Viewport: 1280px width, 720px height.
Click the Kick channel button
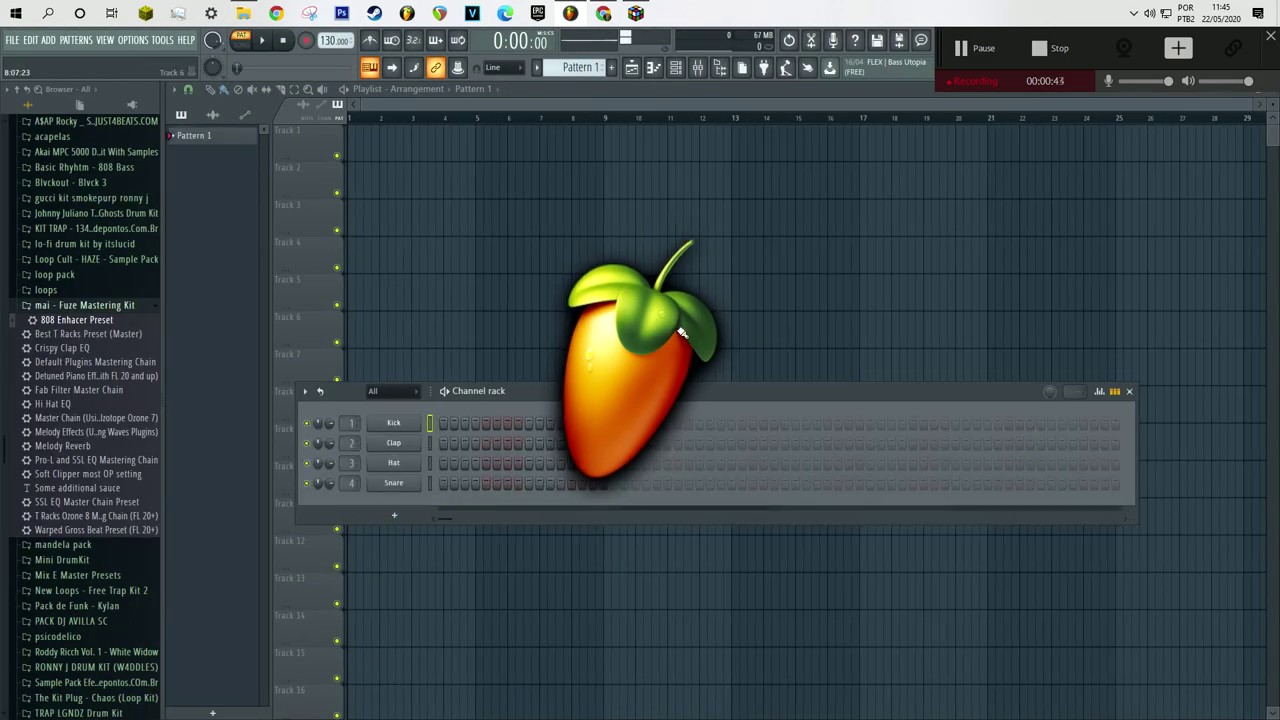click(394, 423)
